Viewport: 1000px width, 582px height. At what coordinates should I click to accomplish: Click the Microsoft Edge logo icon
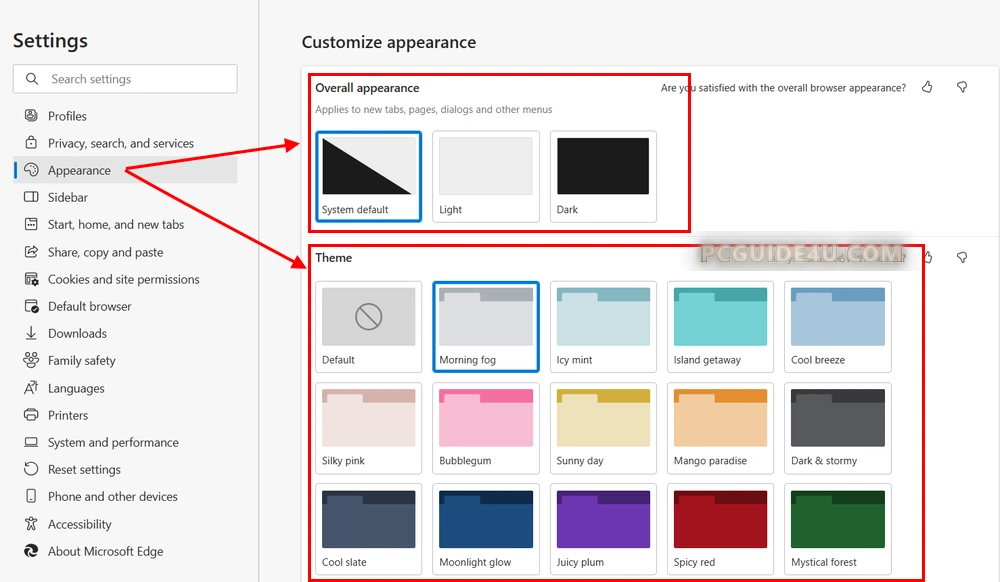31,551
